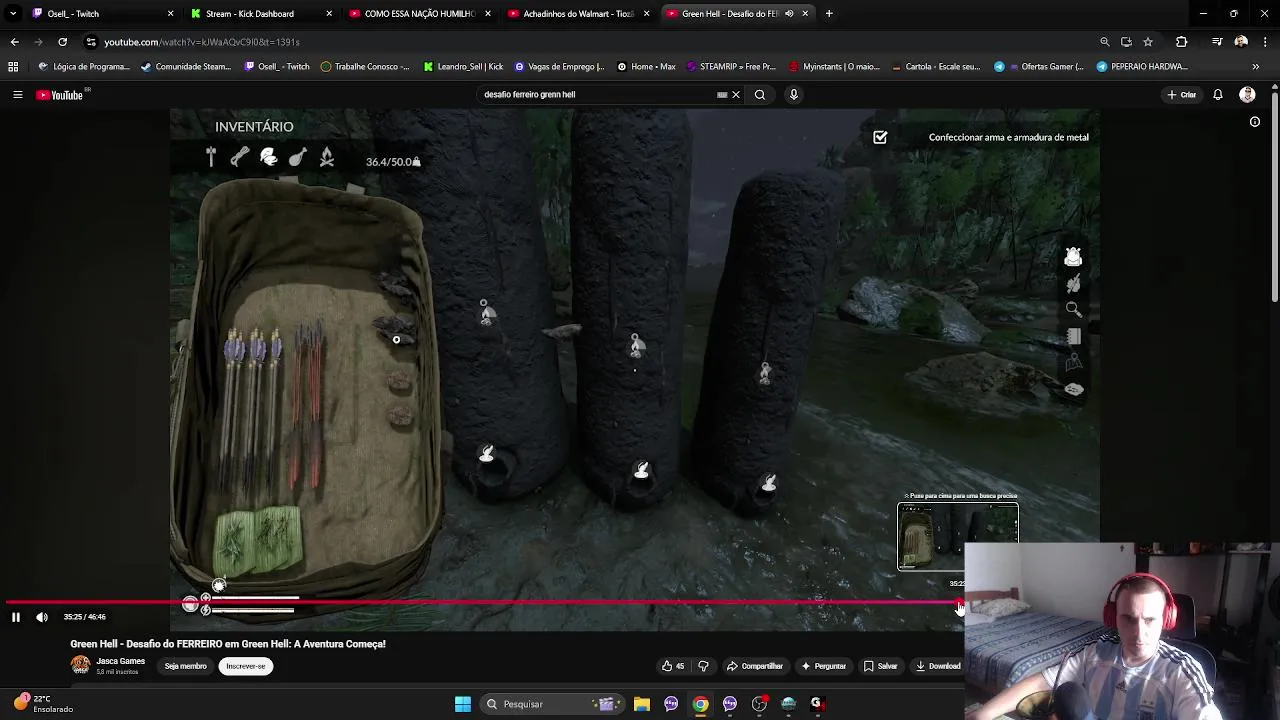Open the weather widget showing 22°C
1280x720 pixels.
point(44,704)
